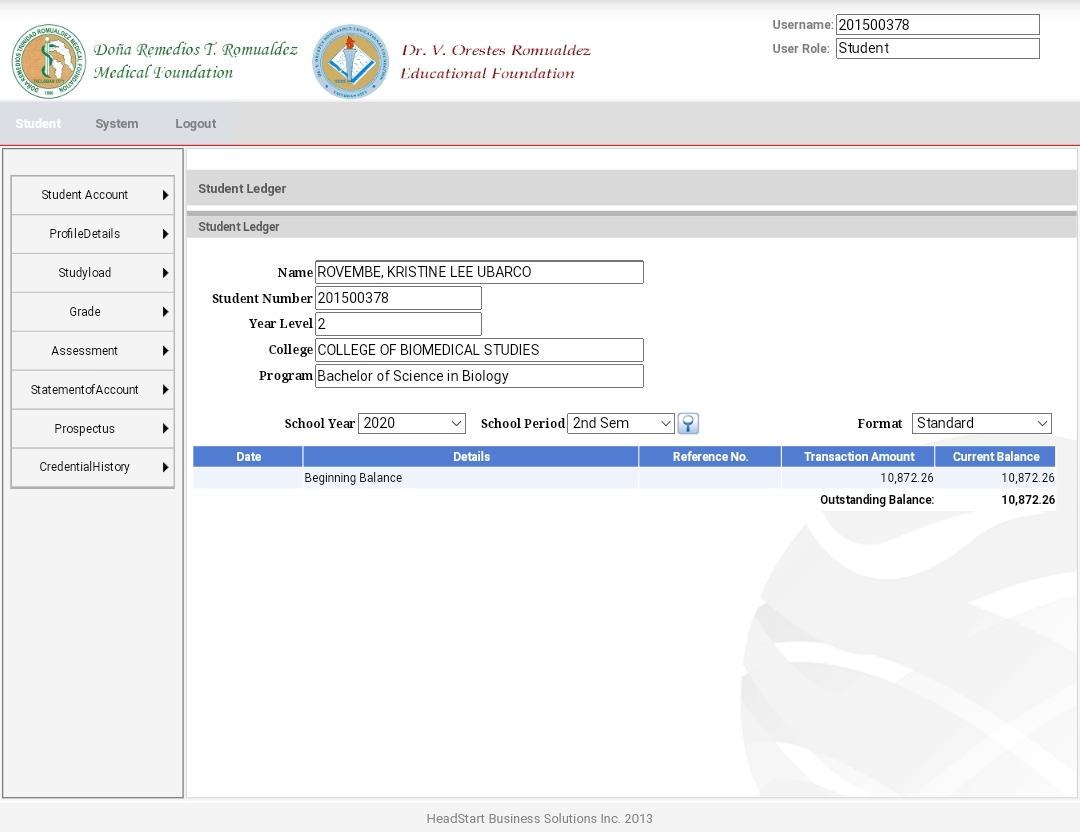Select Prospectus from the sidebar
The width and height of the screenshot is (1080, 832).
(85, 429)
